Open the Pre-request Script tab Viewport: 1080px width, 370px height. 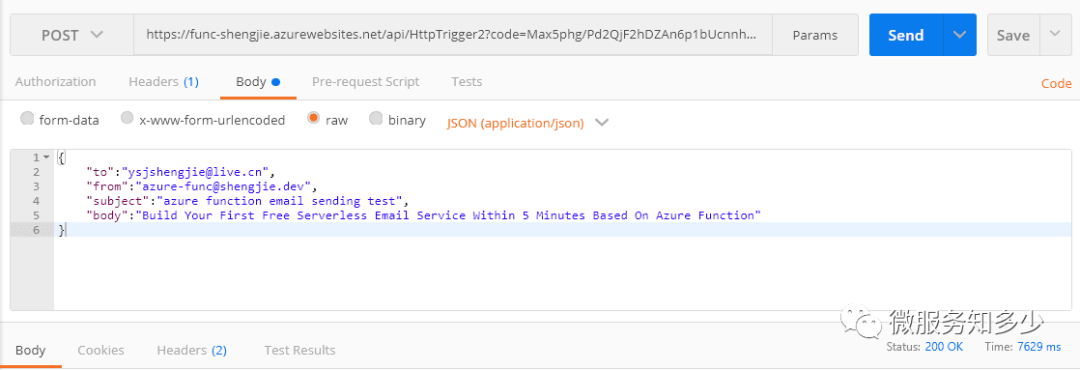365,81
